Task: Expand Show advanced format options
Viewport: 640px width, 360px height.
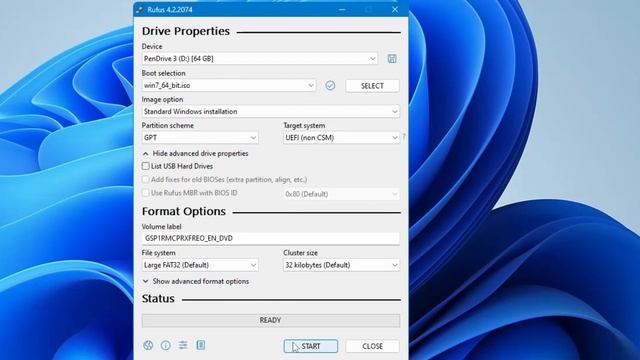Action: pos(196,281)
